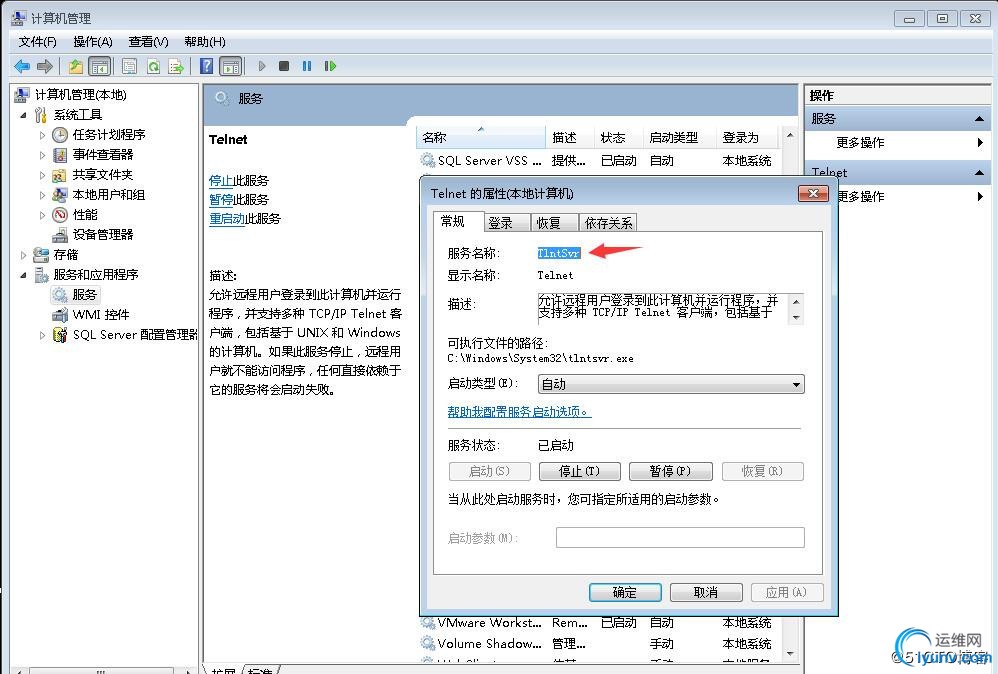Open the File (文件) menu

coord(38,42)
